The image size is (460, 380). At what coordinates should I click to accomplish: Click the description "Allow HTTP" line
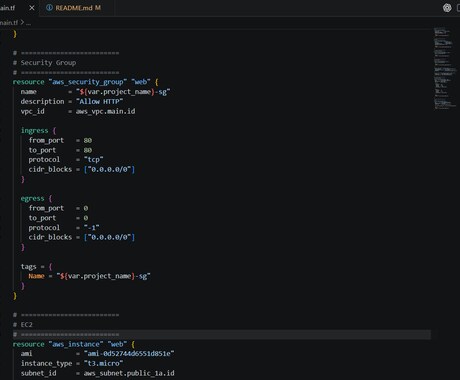point(72,101)
